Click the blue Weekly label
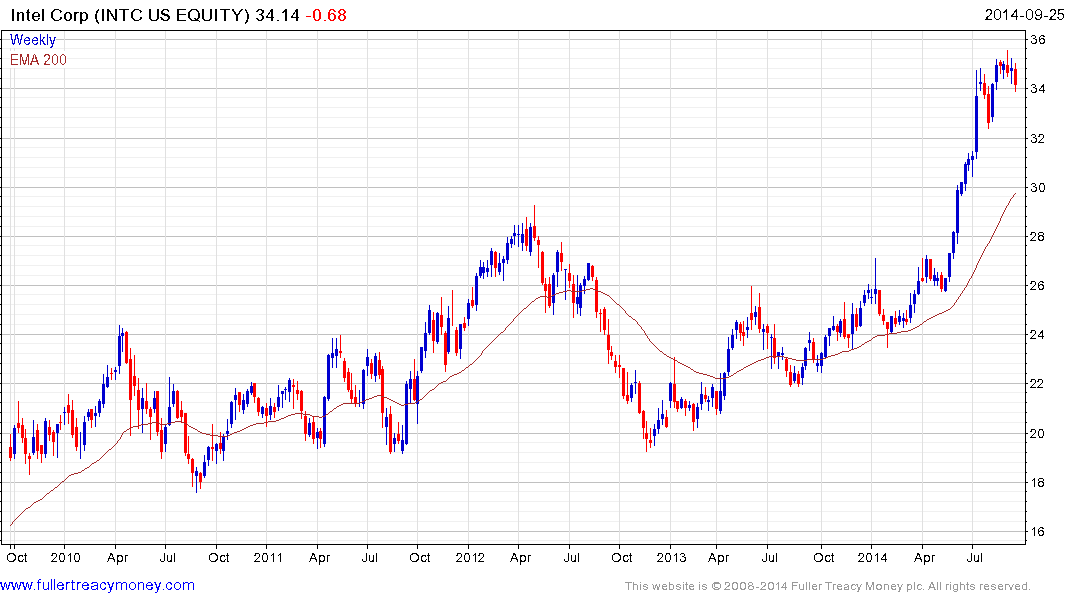Image resolution: width=1075 pixels, height=600 pixels. pos(33,40)
